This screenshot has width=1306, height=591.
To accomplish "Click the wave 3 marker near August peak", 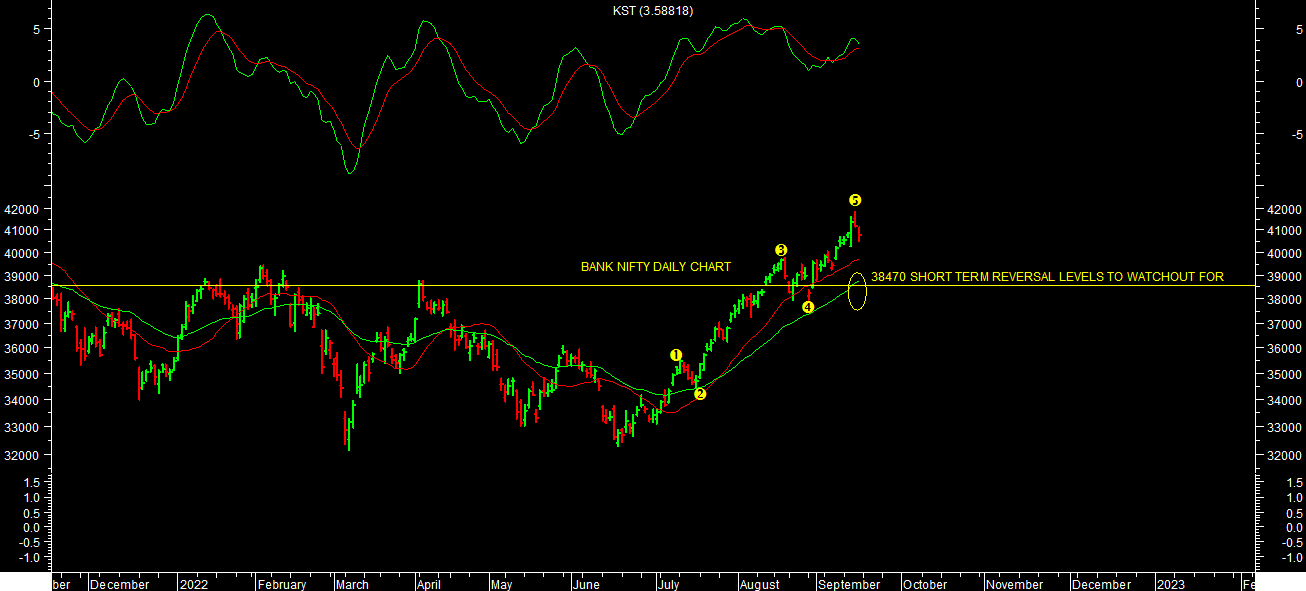I will tap(781, 250).
